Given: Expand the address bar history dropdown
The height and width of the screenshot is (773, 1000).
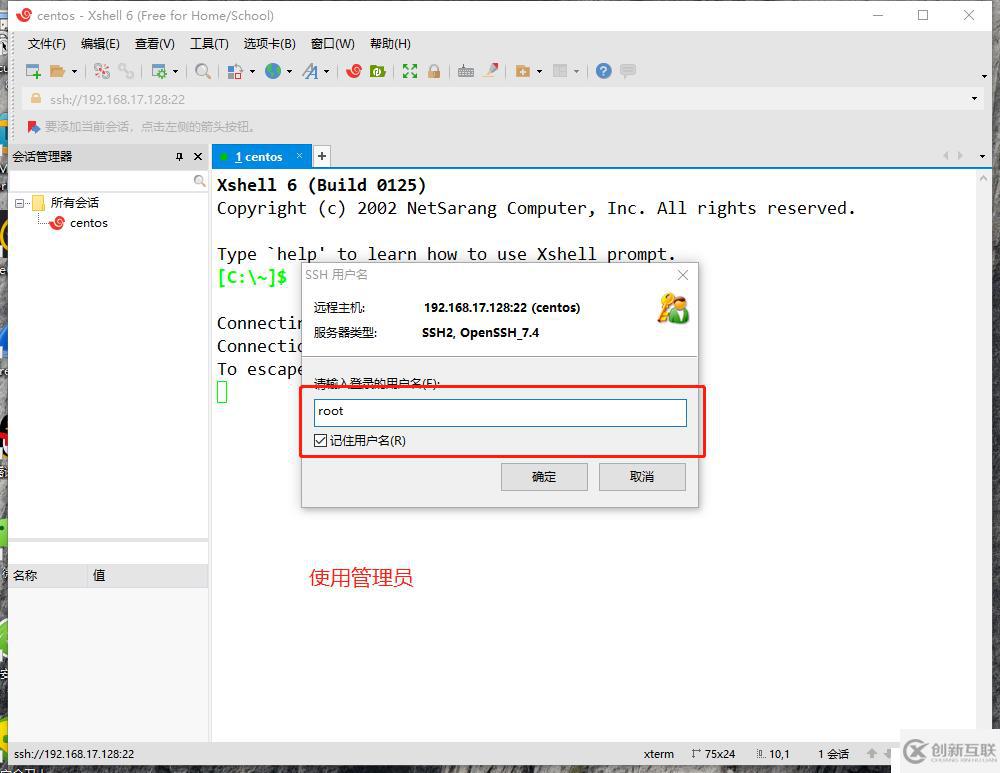Looking at the screenshot, I should coord(974,99).
